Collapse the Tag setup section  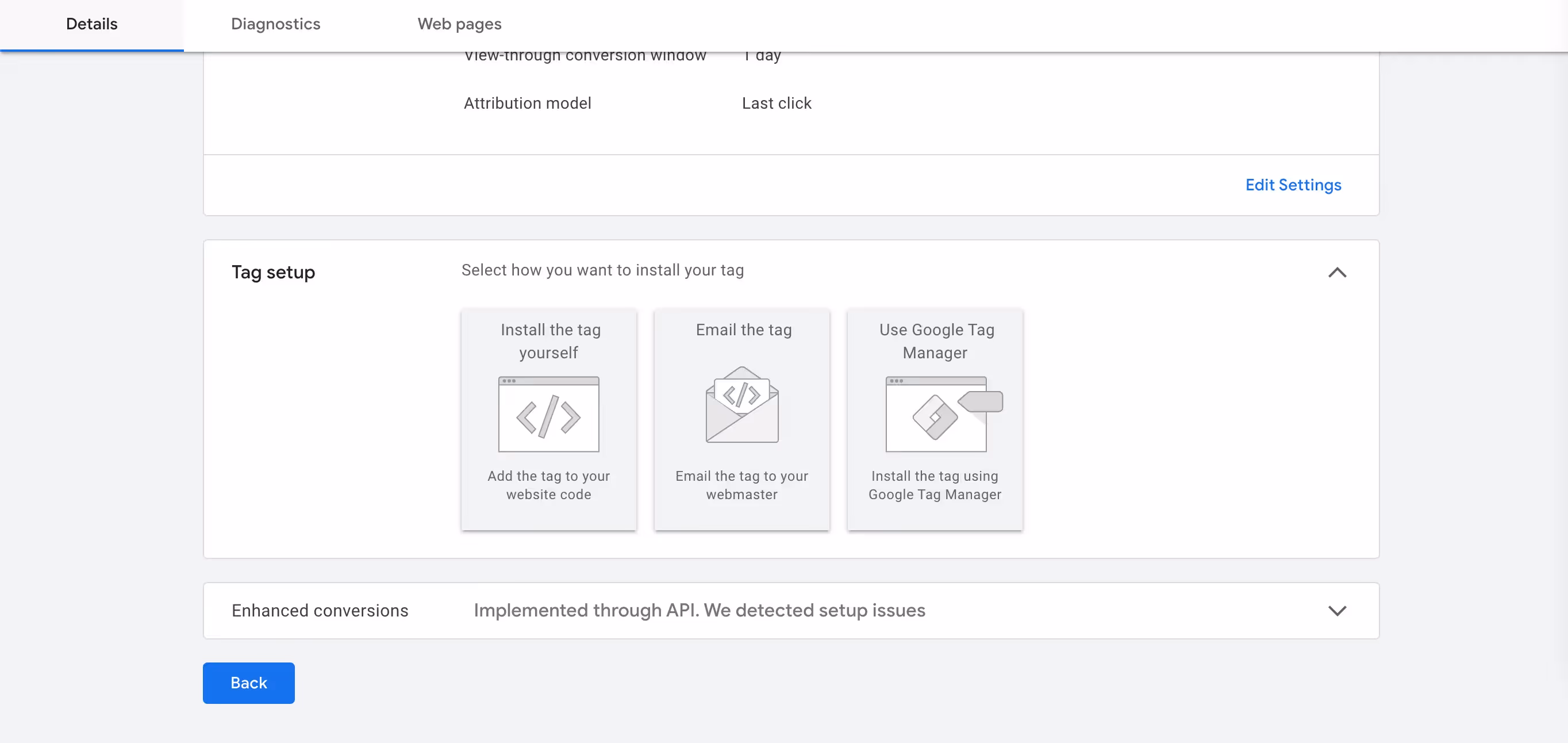(x=1338, y=272)
